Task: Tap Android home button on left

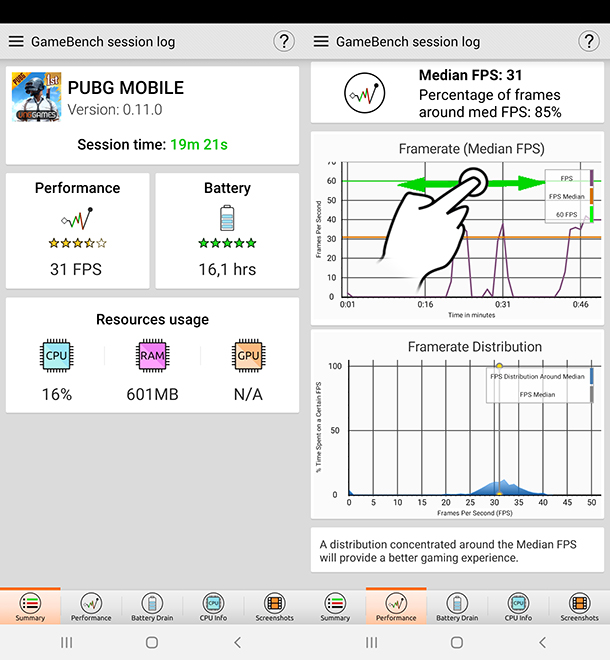Action: point(152,642)
